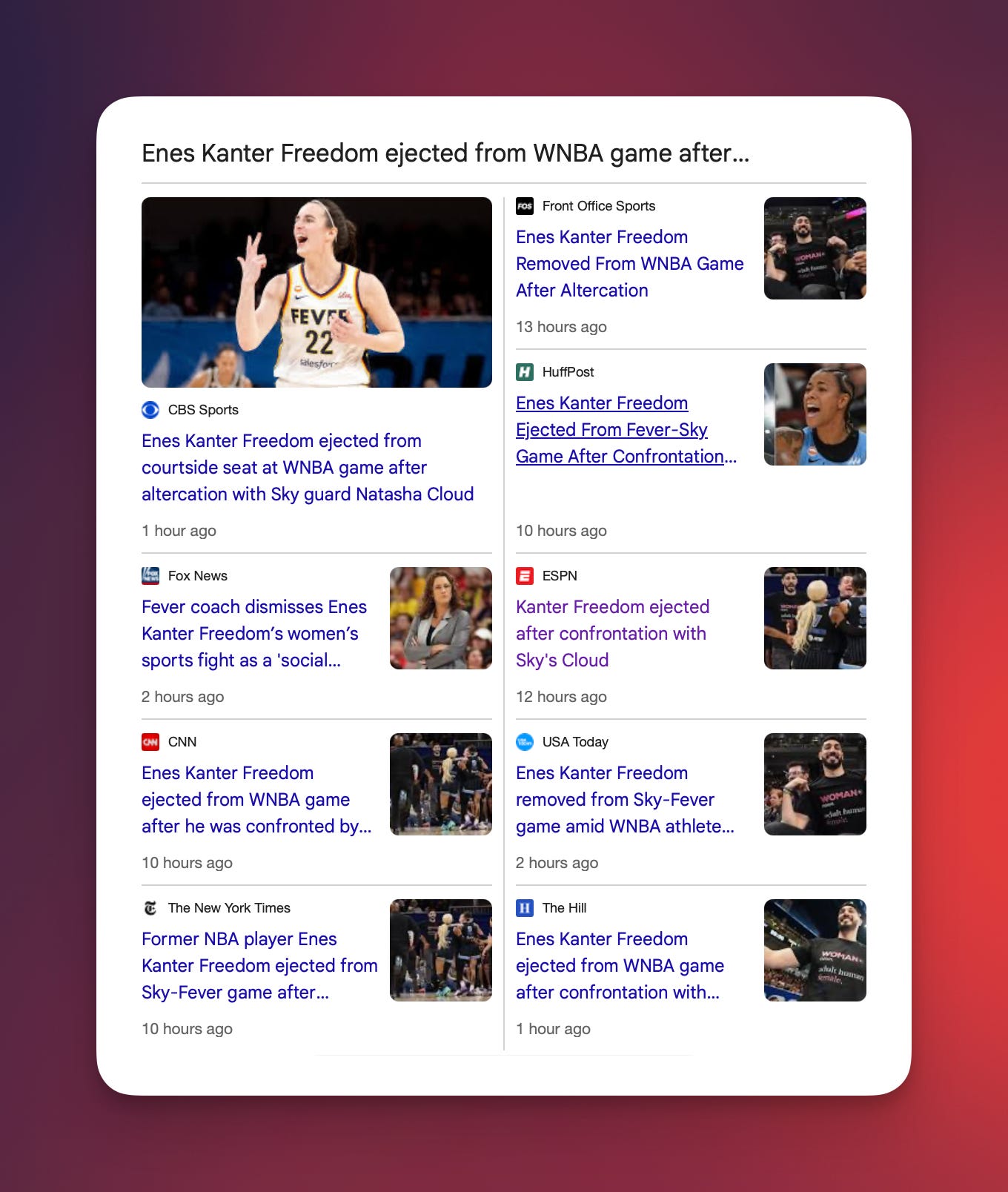This screenshot has height=1192, width=1008.
Task: Open the USA Today article thumbnail
Action: (815, 784)
